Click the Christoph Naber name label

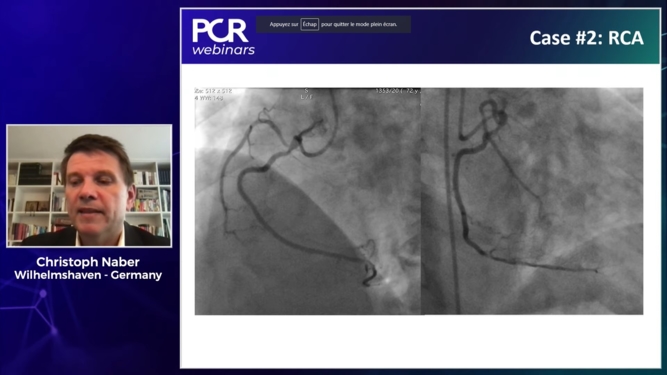88,261
